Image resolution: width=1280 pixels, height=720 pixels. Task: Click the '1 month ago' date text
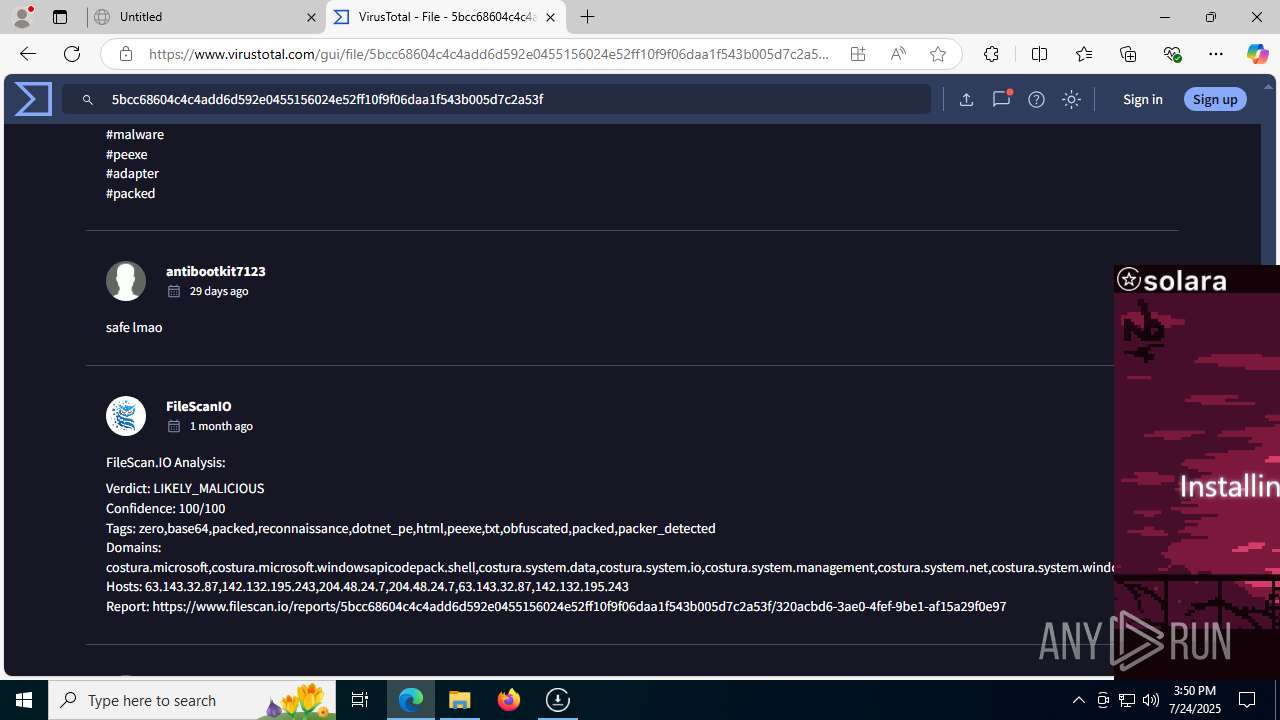pyautogui.click(x=221, y=426)
